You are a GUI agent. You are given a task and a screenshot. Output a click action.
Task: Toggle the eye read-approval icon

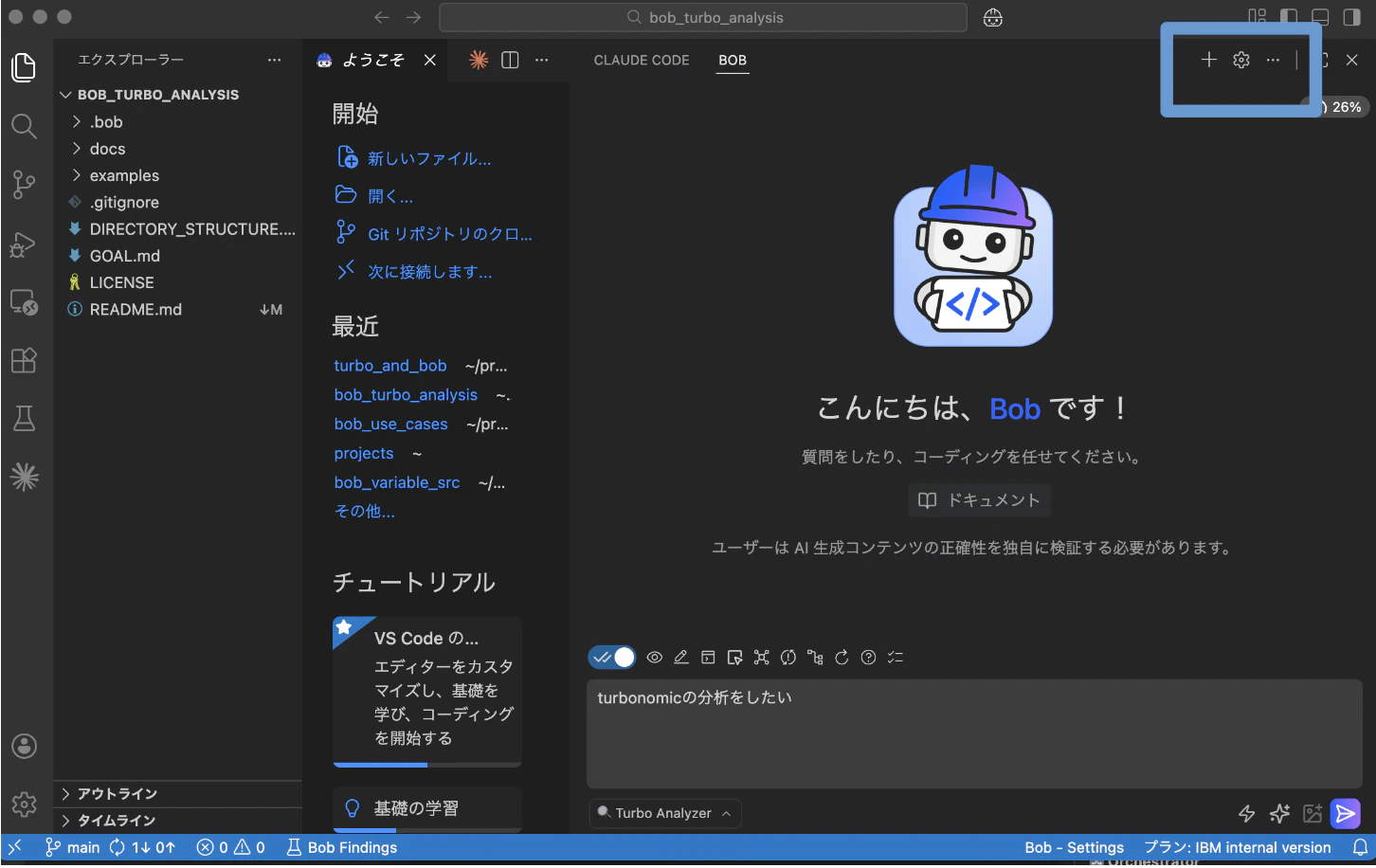(x=655, y=657)
